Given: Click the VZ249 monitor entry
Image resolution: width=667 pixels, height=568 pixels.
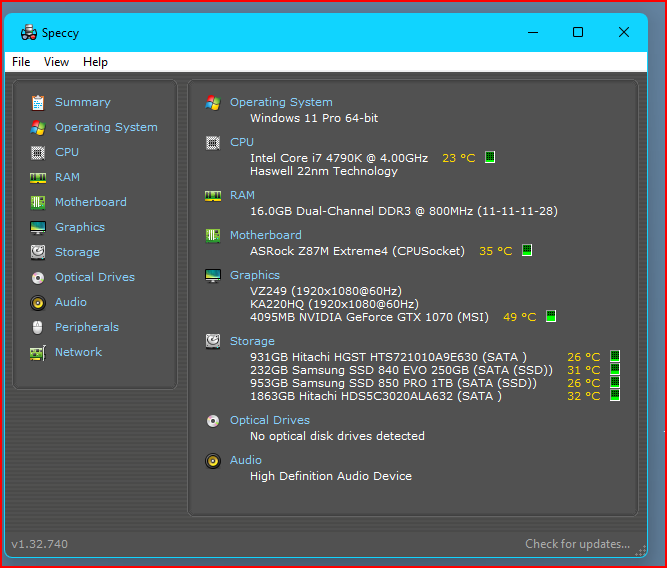Looking at the screenshot, I should click(x=326, y=291).
